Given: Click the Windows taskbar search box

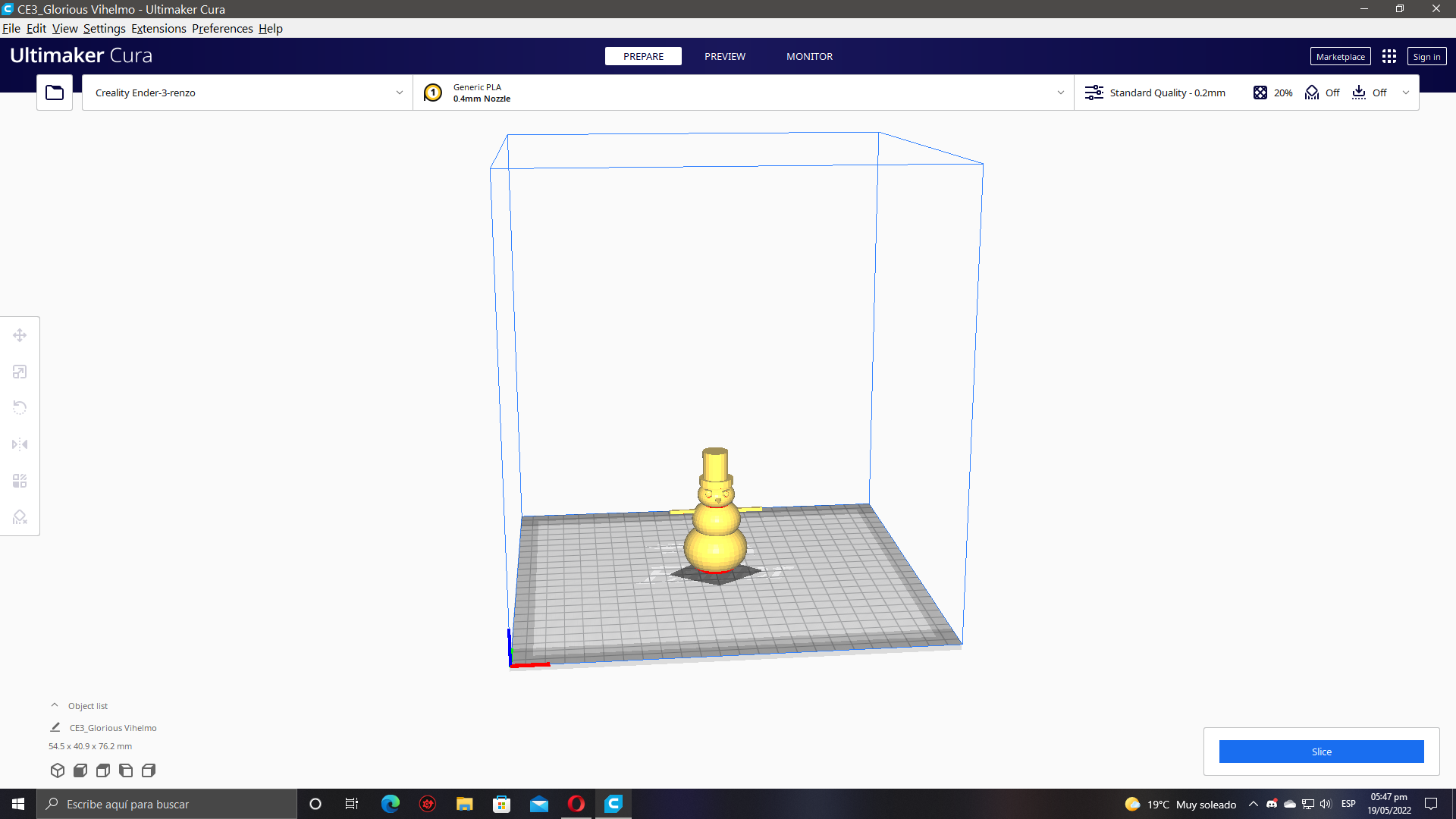Looking at the screenshot, I should (167, 804).
